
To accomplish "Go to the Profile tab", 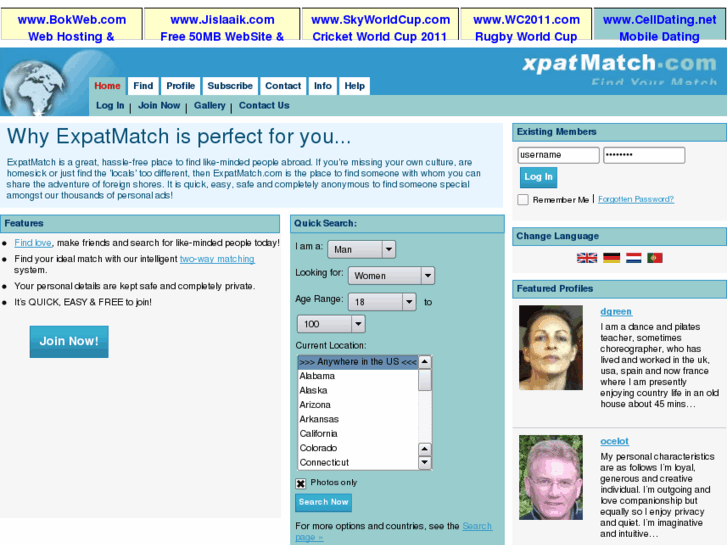I will (x=180, y=86).
